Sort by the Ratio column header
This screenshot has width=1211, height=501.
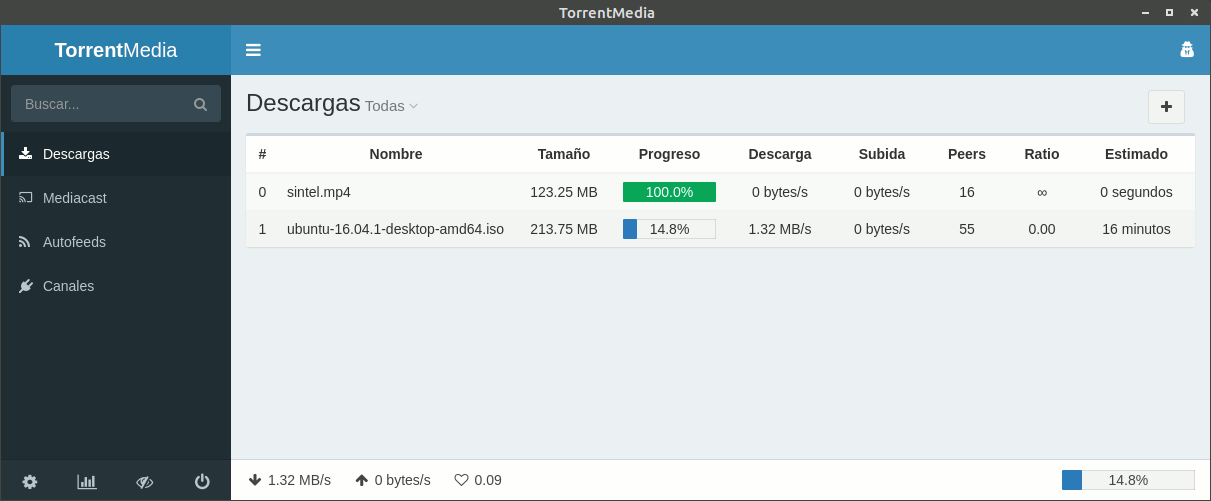coord(1042,154)
